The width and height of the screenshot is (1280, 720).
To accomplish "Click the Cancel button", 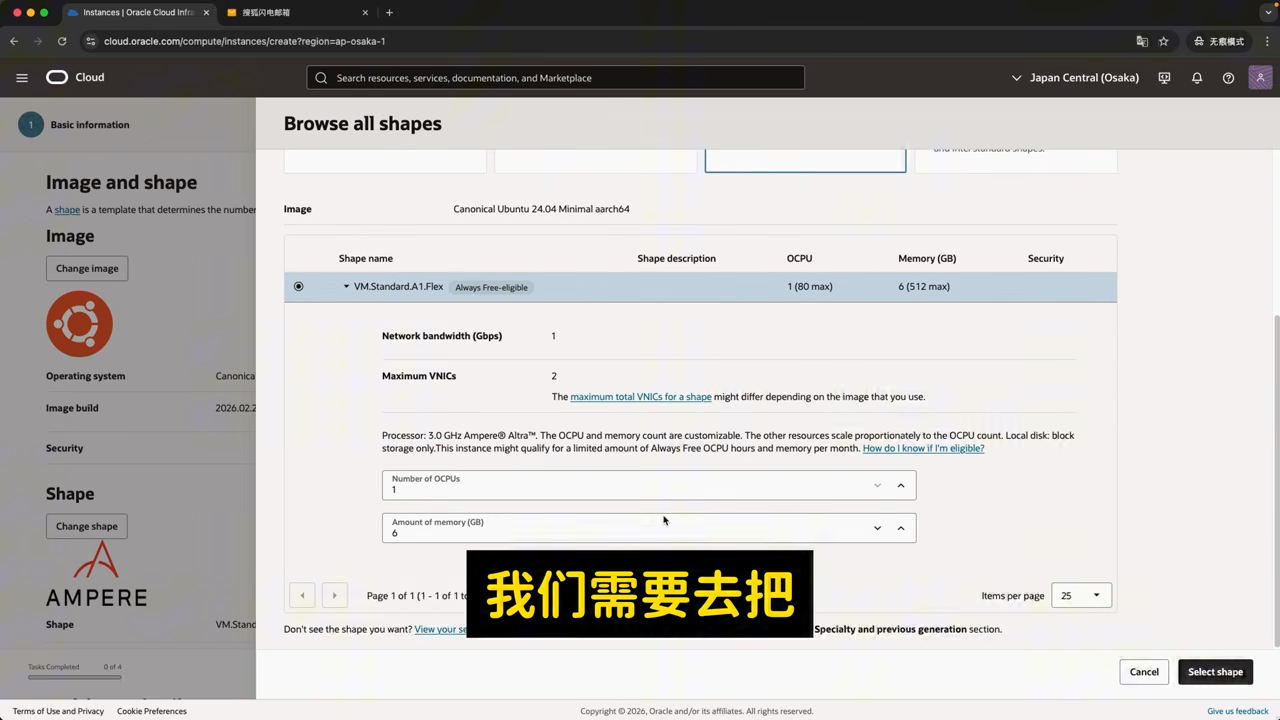I will click(x=1144, y=672).
